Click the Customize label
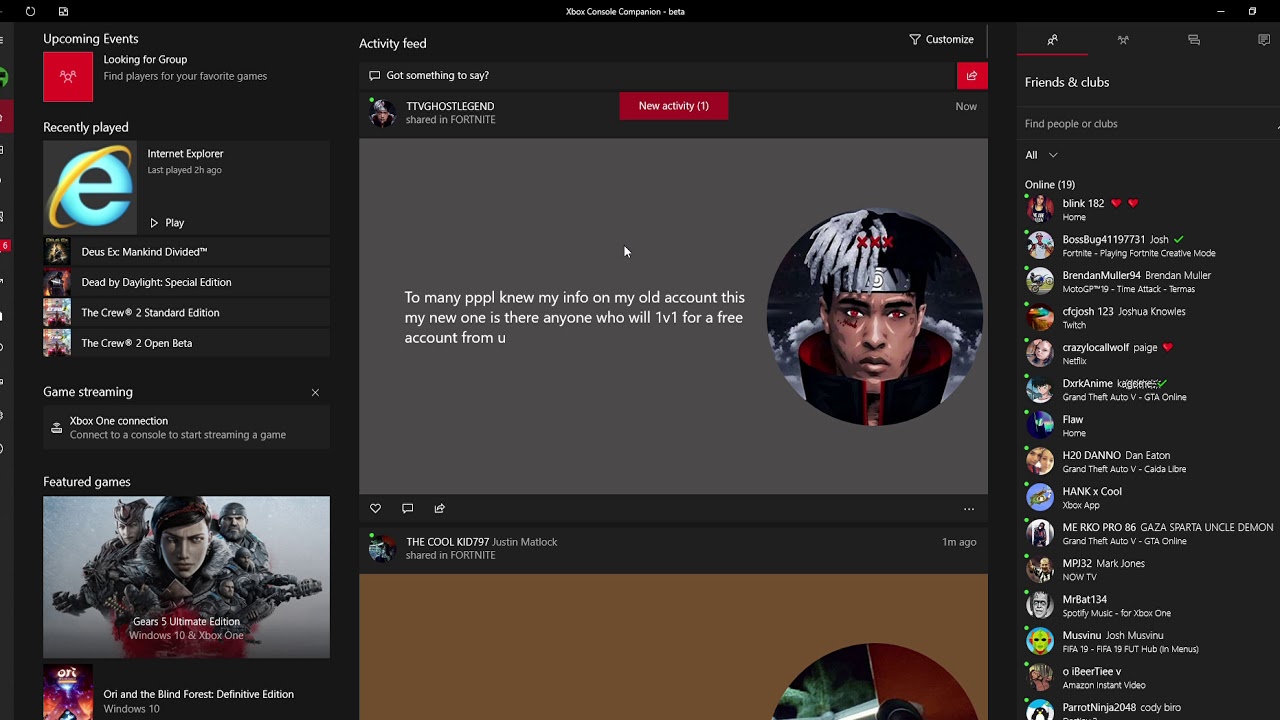The width and height of the screenshot is (1280, 720). [949, 40]
